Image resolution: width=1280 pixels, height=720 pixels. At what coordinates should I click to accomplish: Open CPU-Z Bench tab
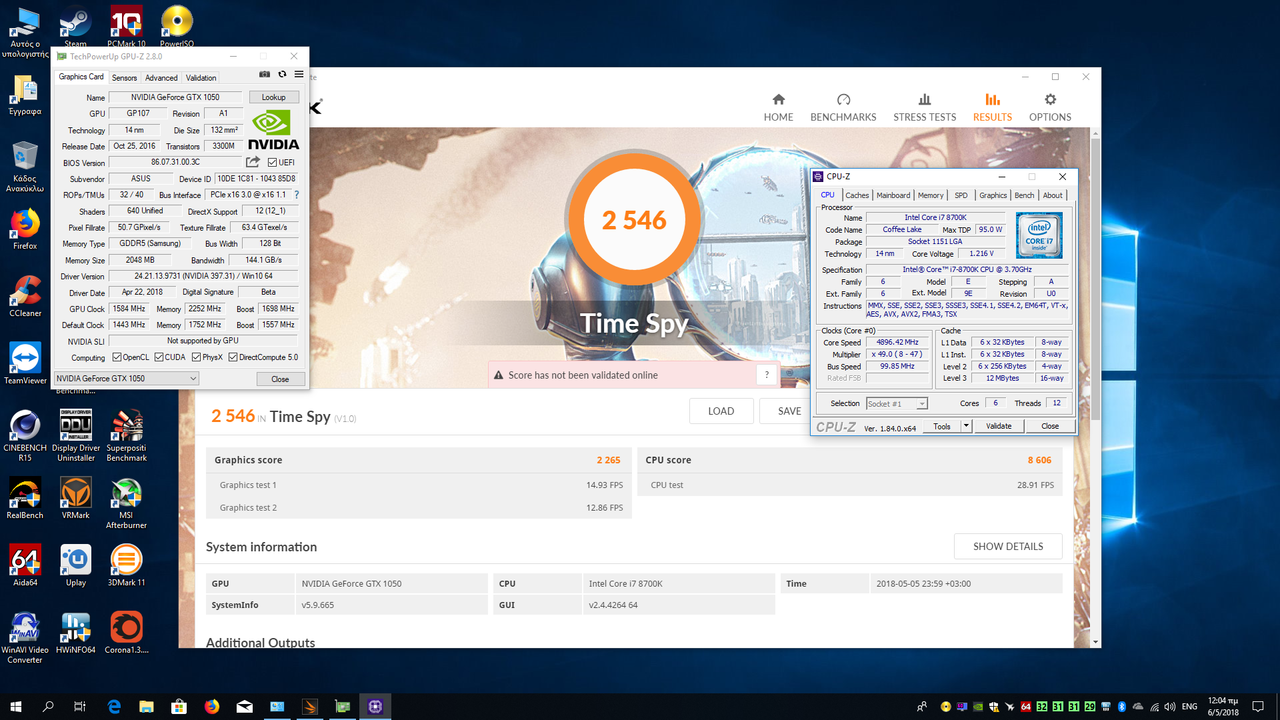tap(1025, 195)
